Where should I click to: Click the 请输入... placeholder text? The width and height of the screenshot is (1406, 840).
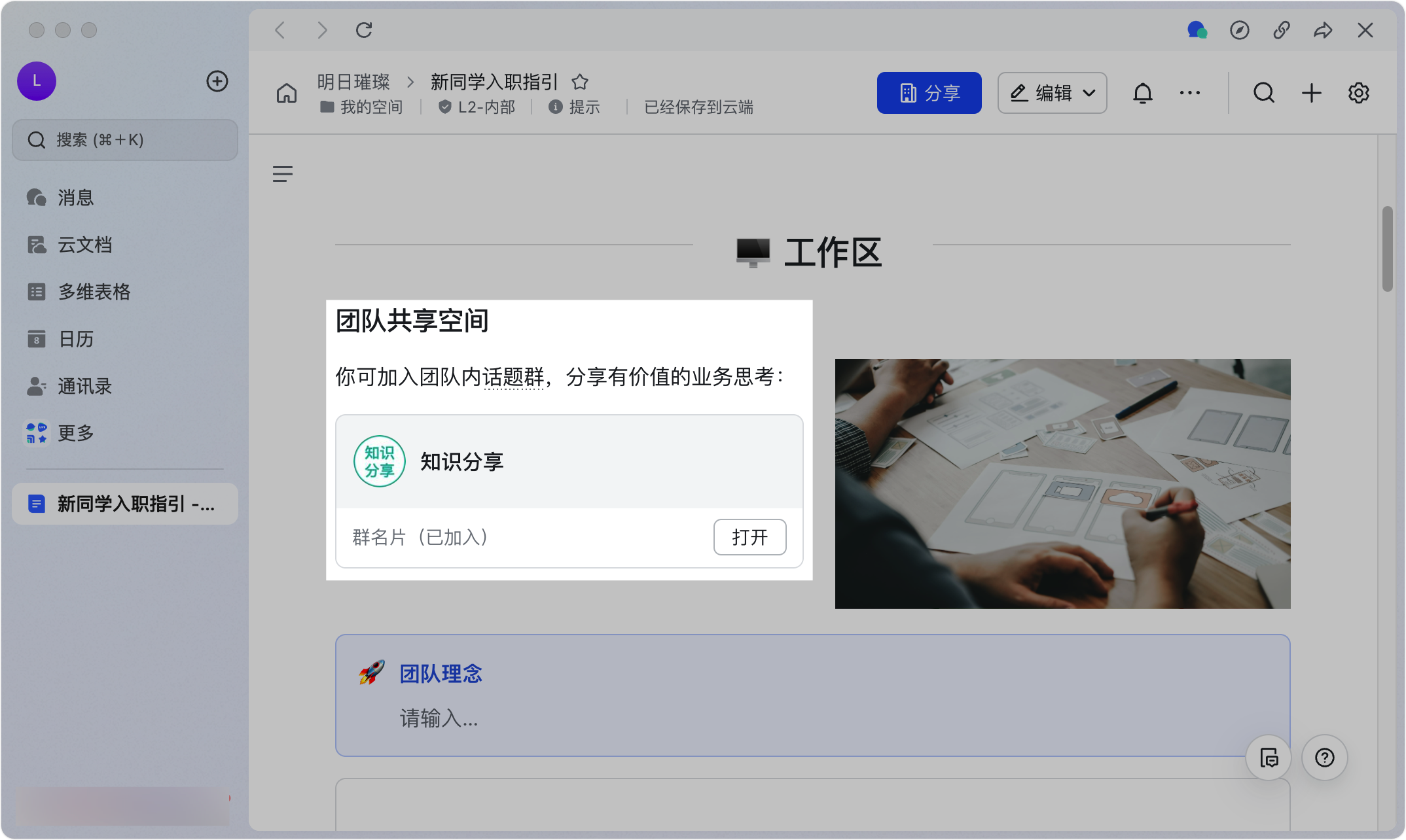(x=439, y=718)
